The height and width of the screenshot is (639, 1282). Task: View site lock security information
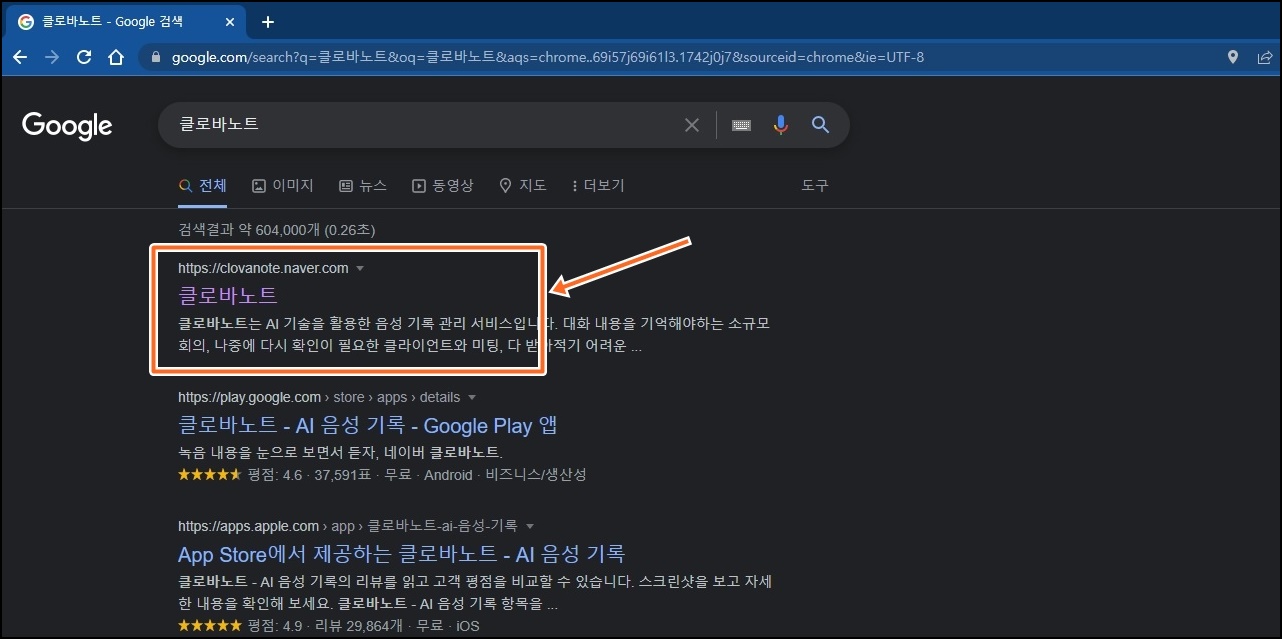click(x=155, y=57)
